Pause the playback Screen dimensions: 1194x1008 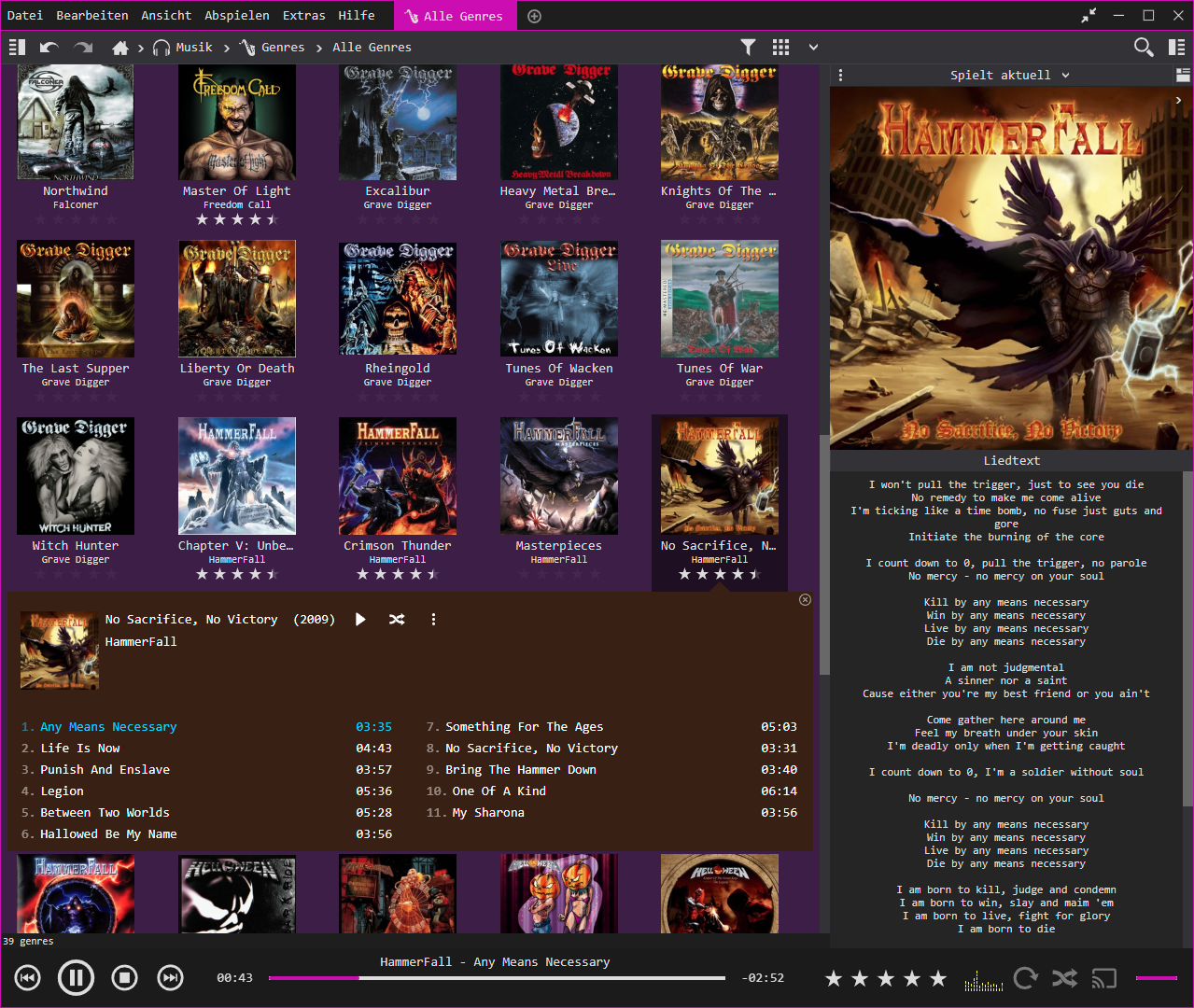[x=76, y=977]
